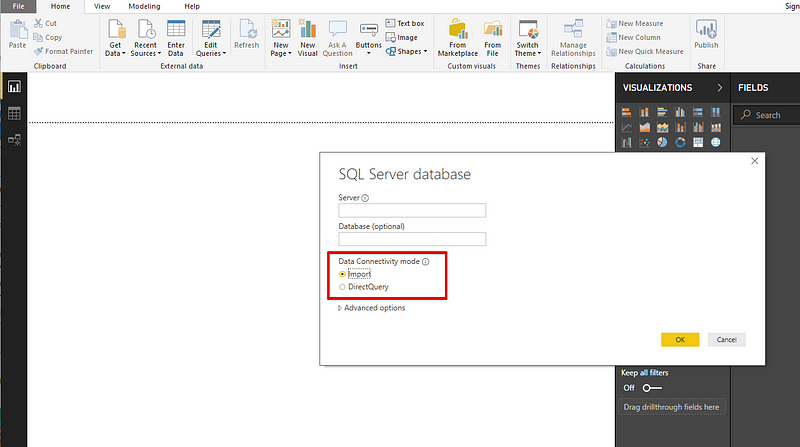This screenshot has height=447, width=800.
Task: Insert a Text box
Action: tap(405, 23)
